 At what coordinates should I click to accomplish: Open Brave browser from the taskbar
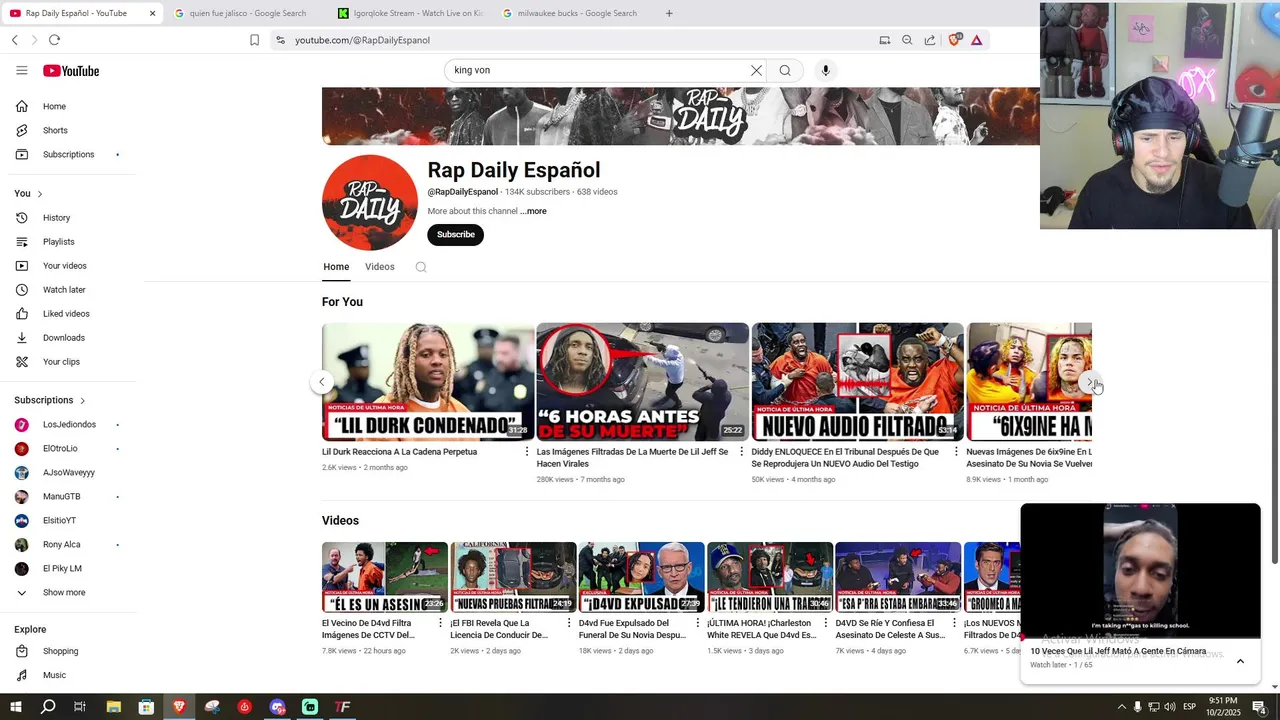click(x=179, y=707)
